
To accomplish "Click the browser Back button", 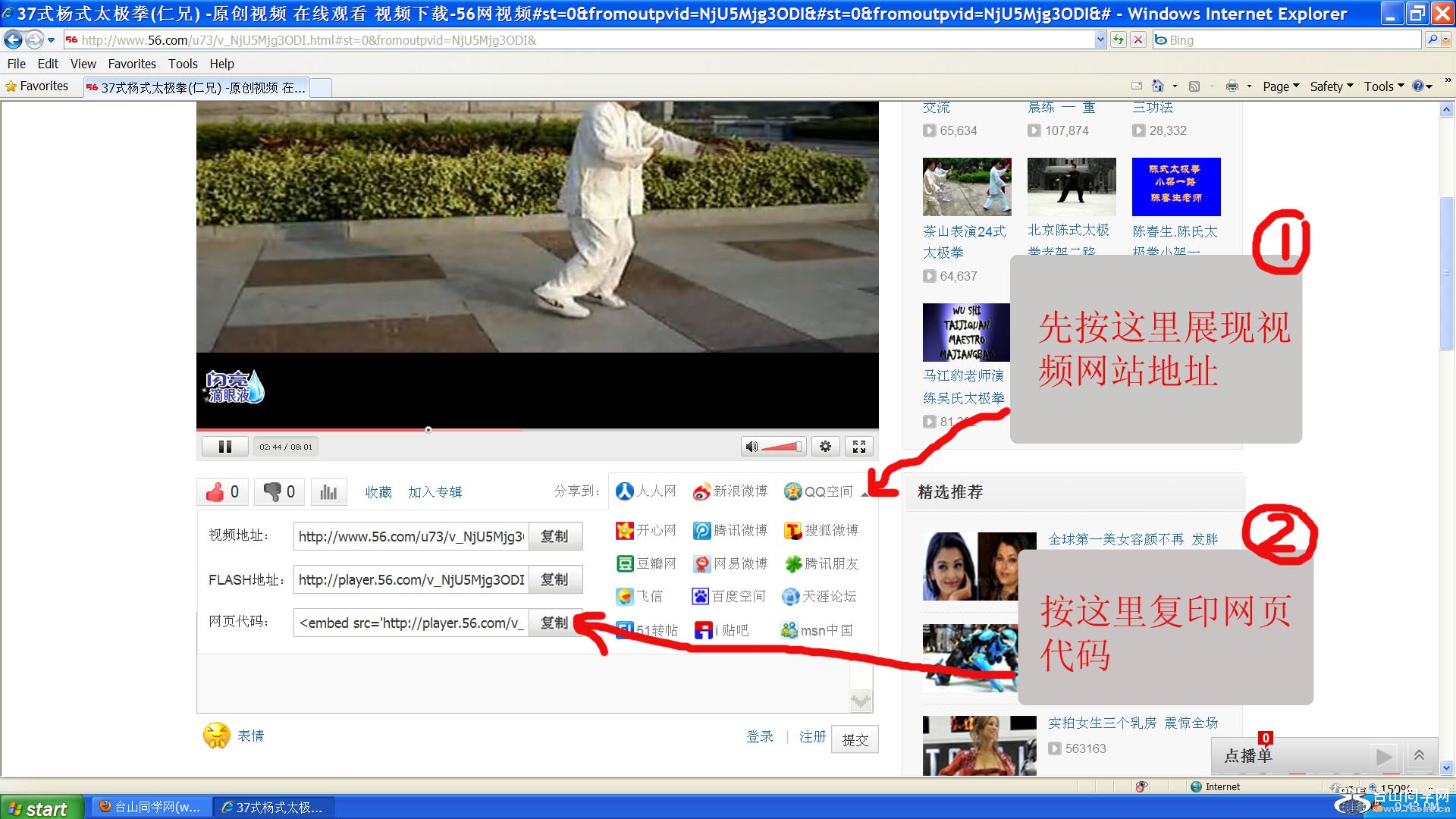I will coord(13,40).
